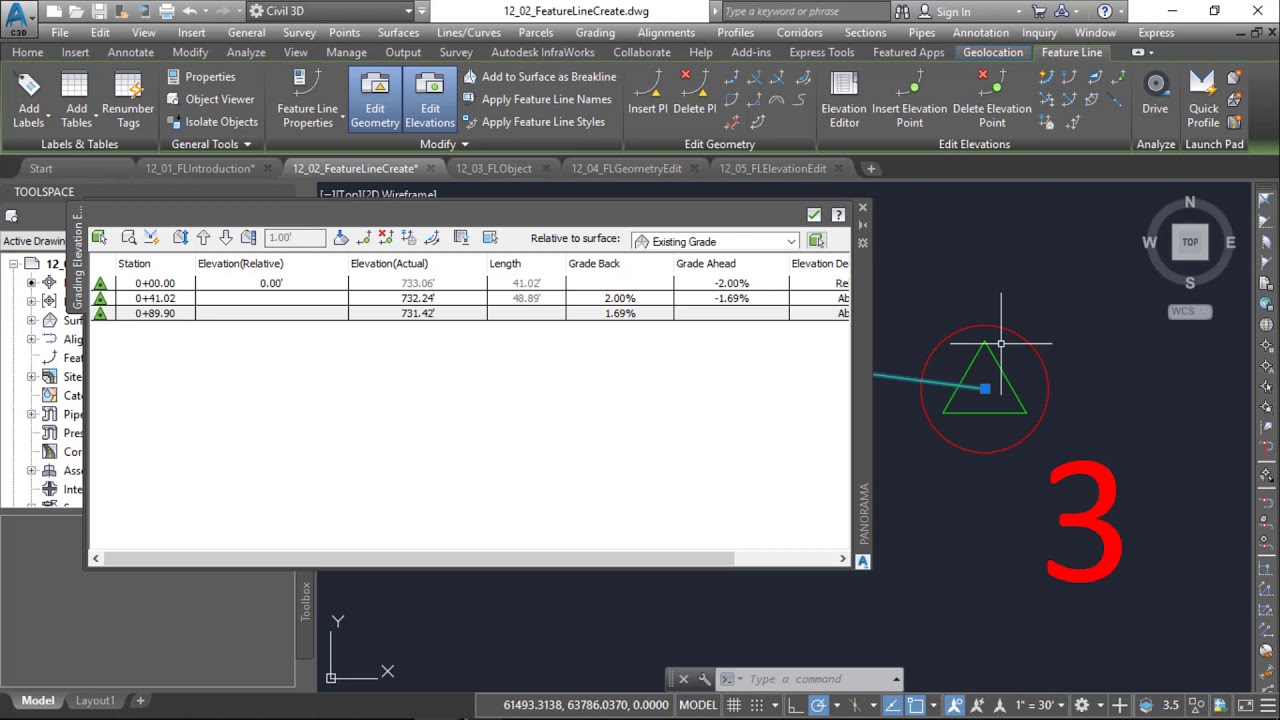This screenshot has width=1280, height=720.
Task: Switch to 12_05_FLElevationEdit drawing tab
Action: [x=773, y=168]
